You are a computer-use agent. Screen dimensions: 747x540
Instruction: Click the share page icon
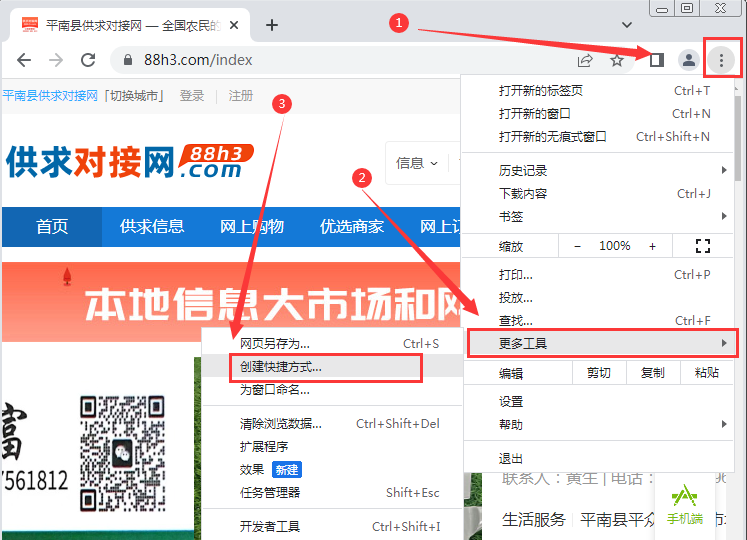pos(585,60)
